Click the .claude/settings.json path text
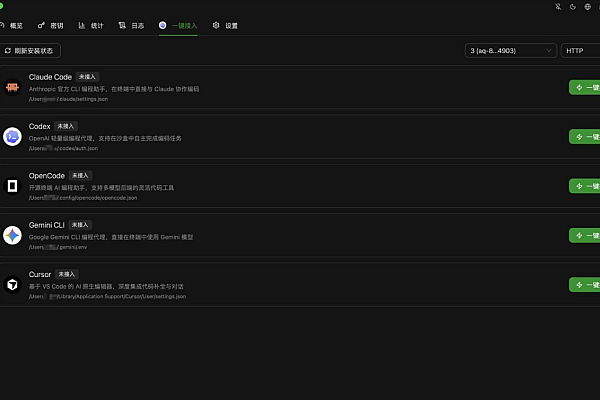Screen dimensions: 600x400 68,99
